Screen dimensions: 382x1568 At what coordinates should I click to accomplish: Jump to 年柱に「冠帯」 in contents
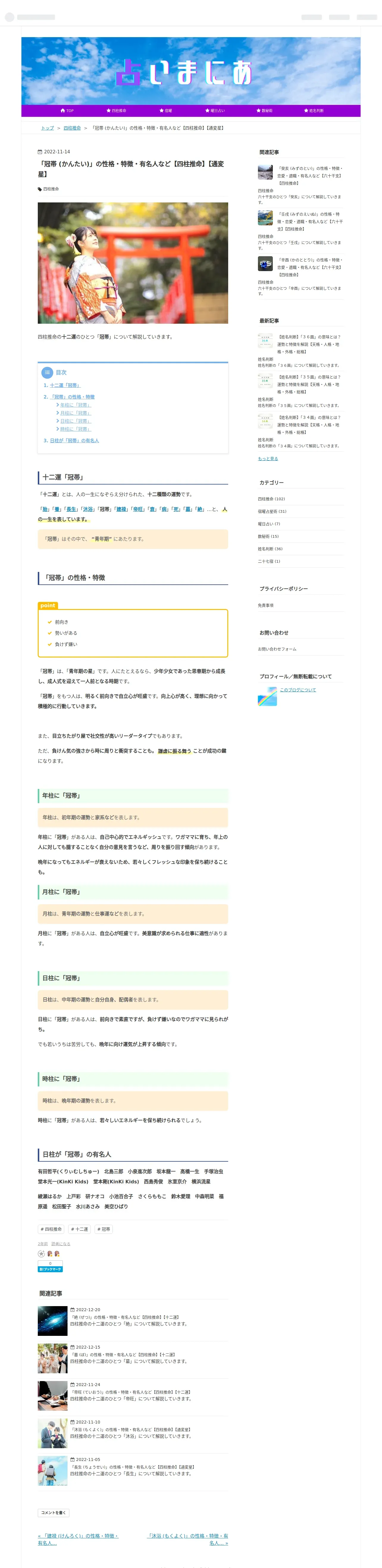point(76,405)
